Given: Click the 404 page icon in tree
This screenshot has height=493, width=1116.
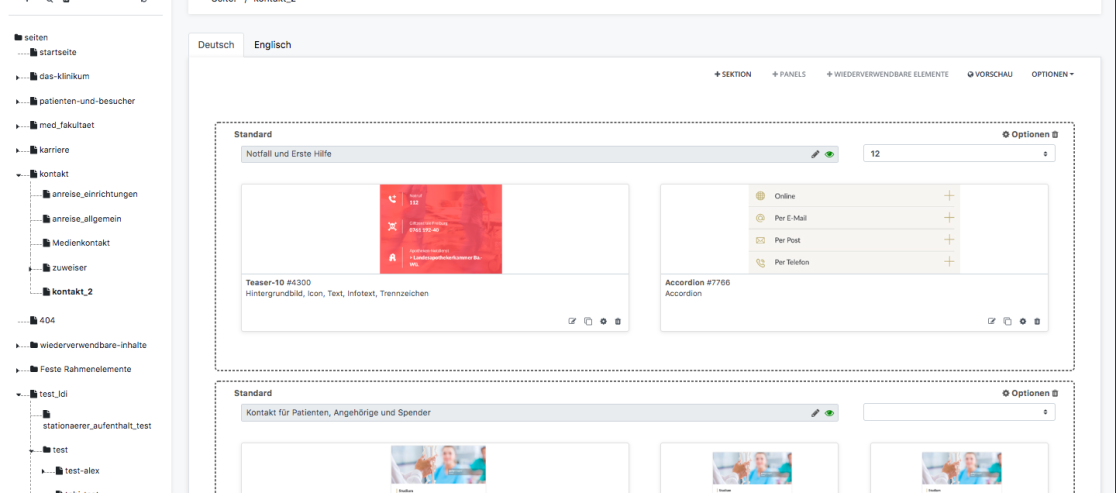Looking at the screenshot, I should coord(33,321).
